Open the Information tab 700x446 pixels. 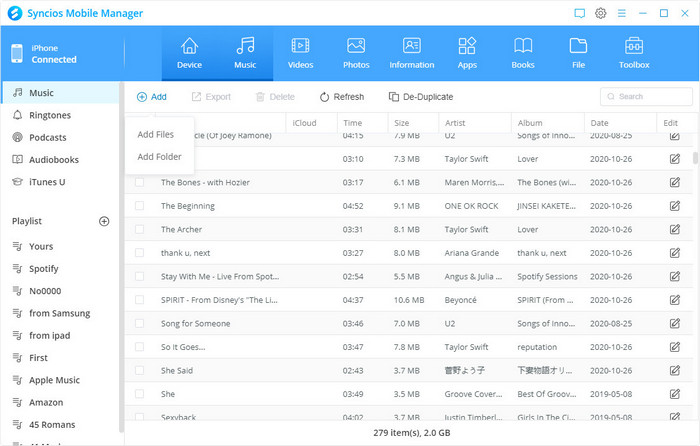[412, 54]
